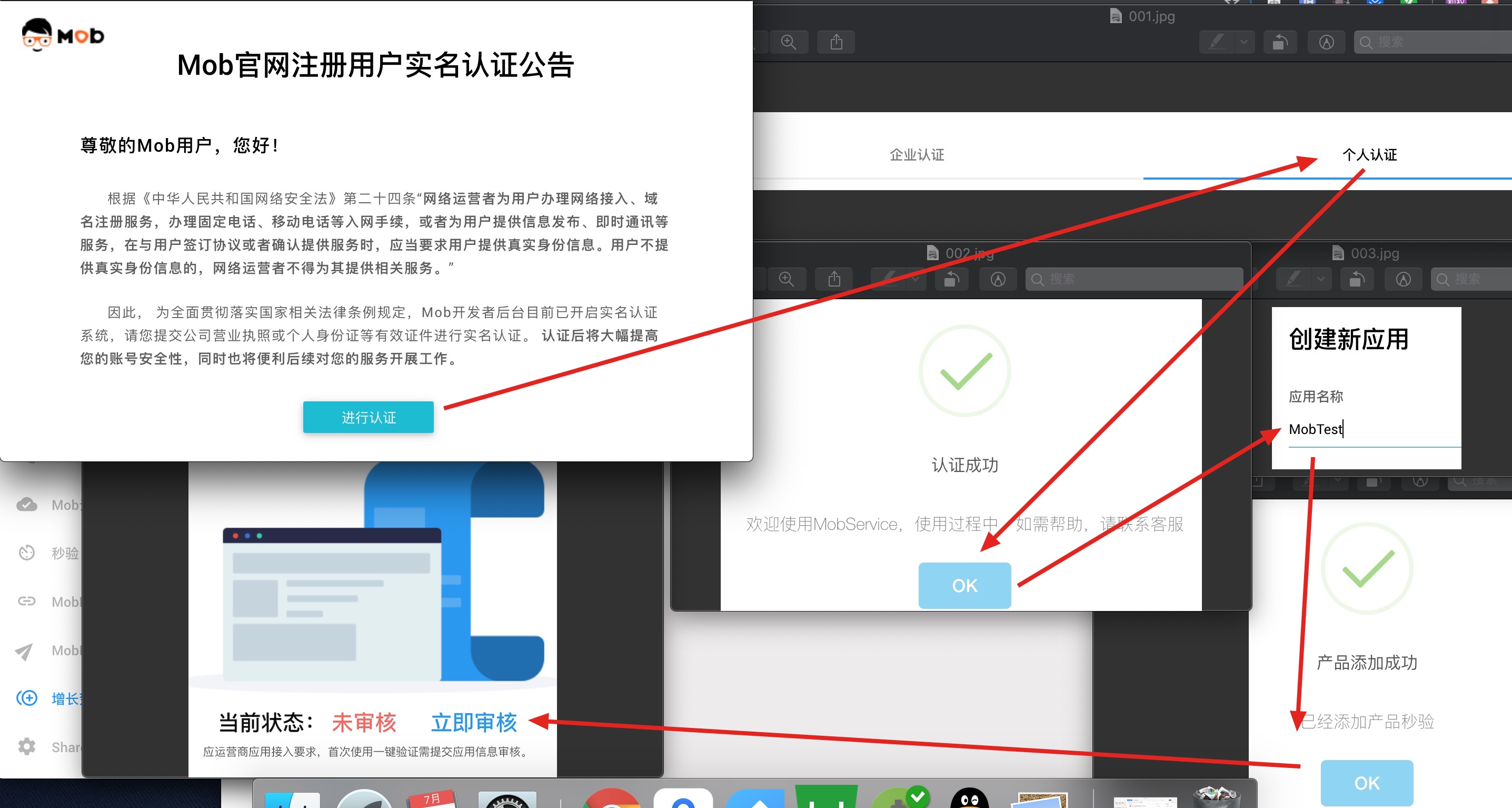Open the markup toolbar icon in the 002.jpg window

point(998,280)
